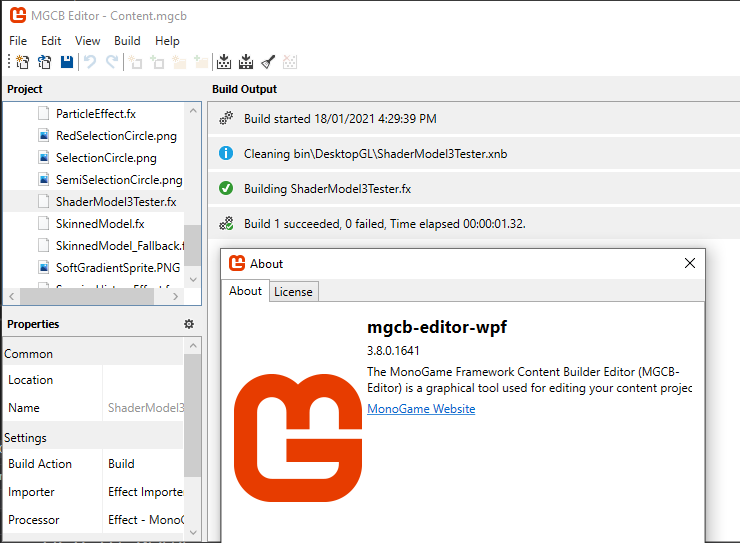740x543 pixels.
Task: Open the Help menu
Action: click(167, 41)
